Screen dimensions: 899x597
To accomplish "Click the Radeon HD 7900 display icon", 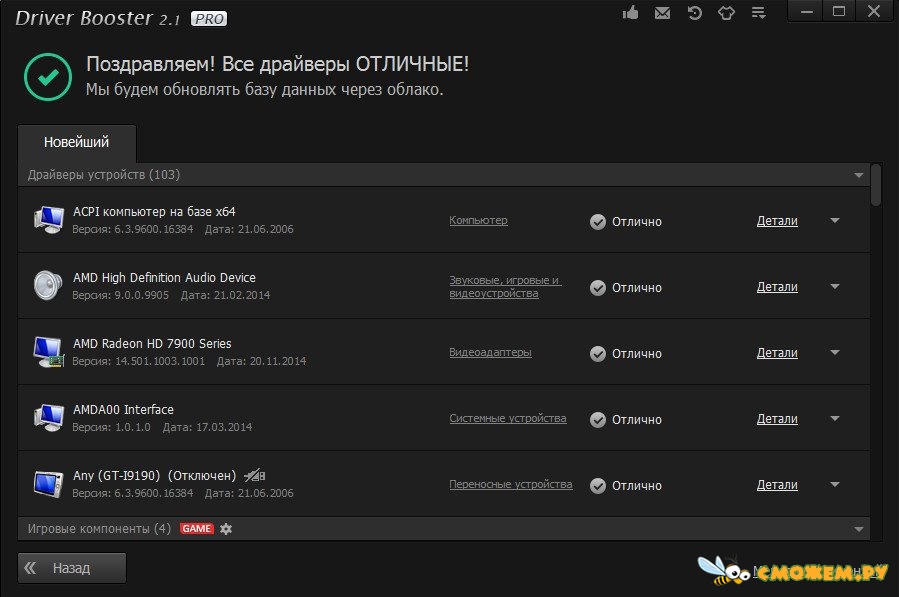I will click(49, 352).
